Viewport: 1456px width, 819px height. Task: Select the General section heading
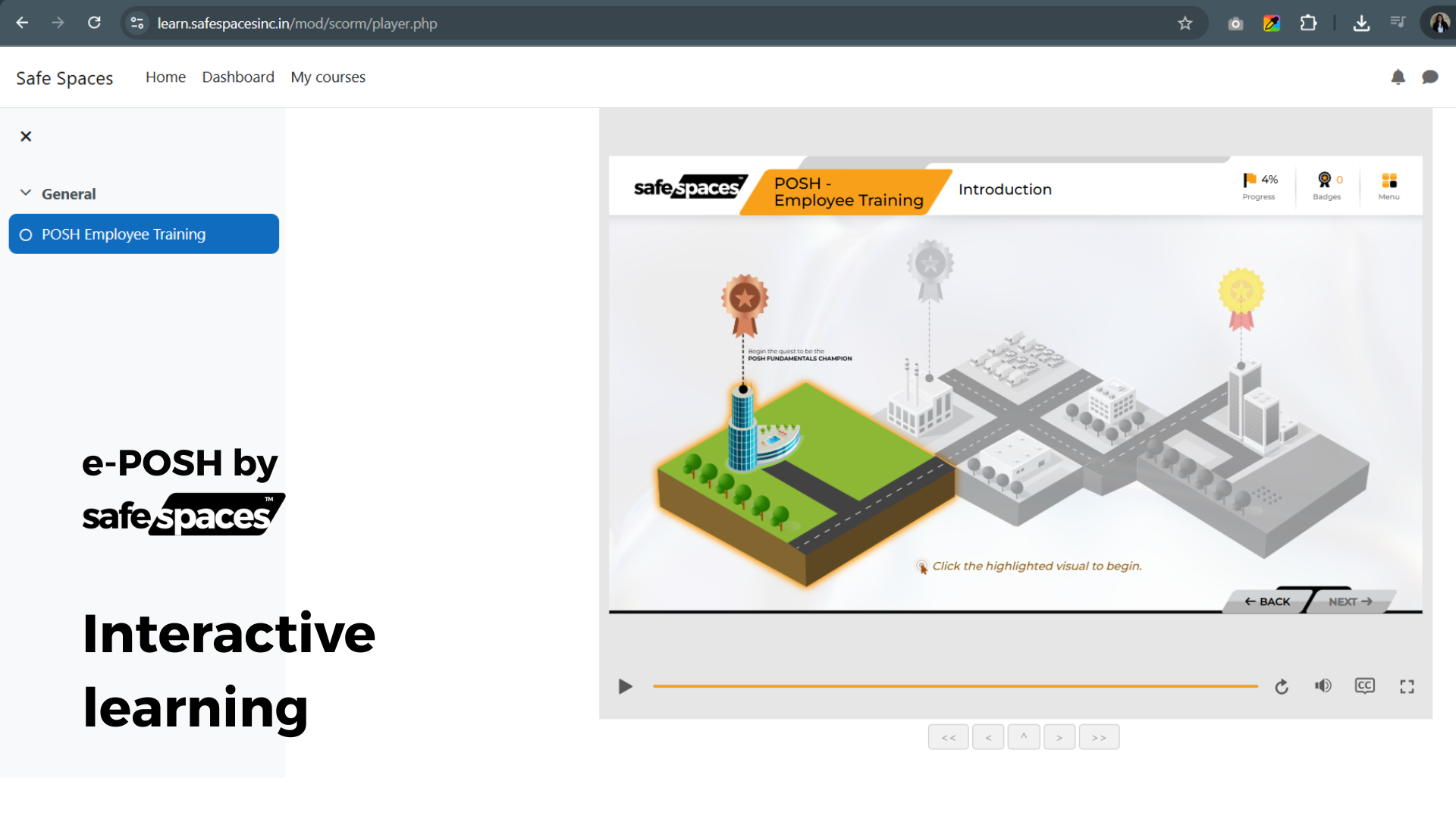[x=68, y=194]
